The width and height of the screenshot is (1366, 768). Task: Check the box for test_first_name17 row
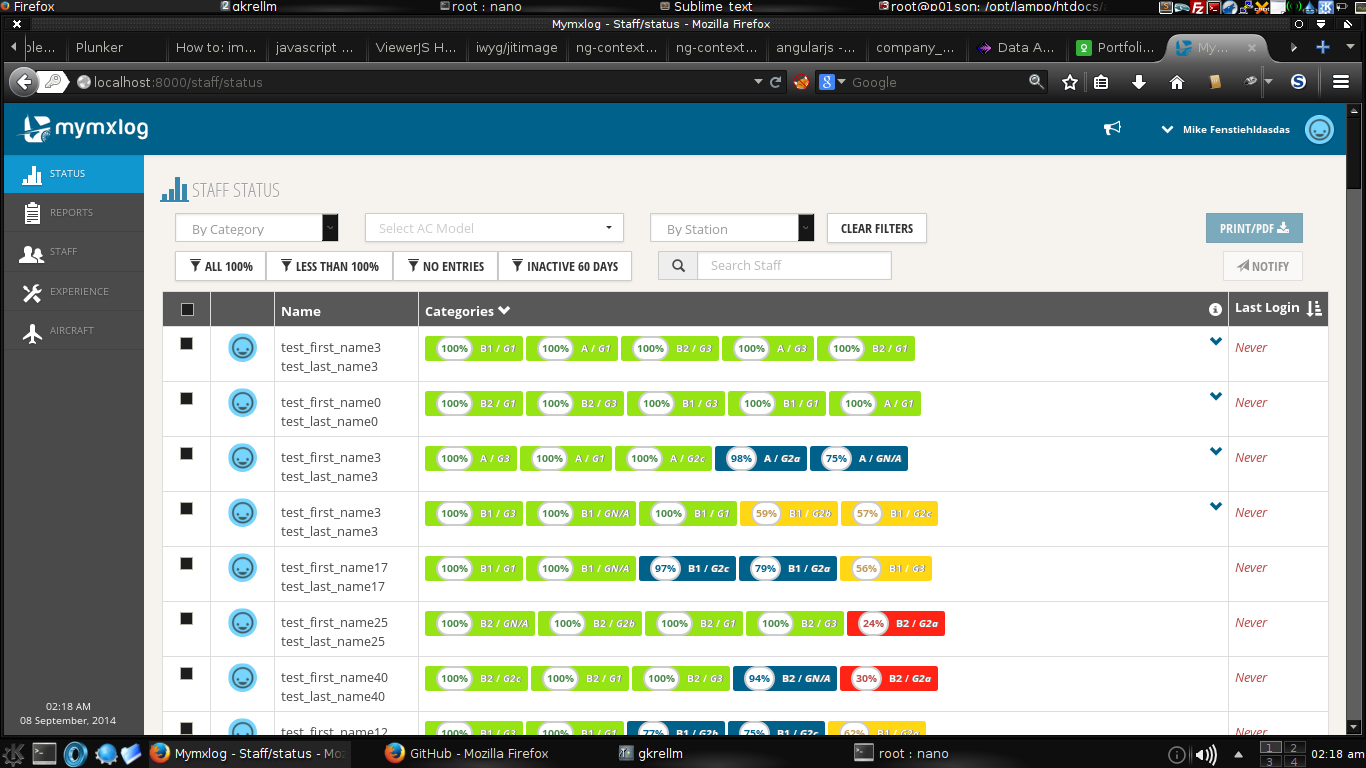click(x=186, y=564)
